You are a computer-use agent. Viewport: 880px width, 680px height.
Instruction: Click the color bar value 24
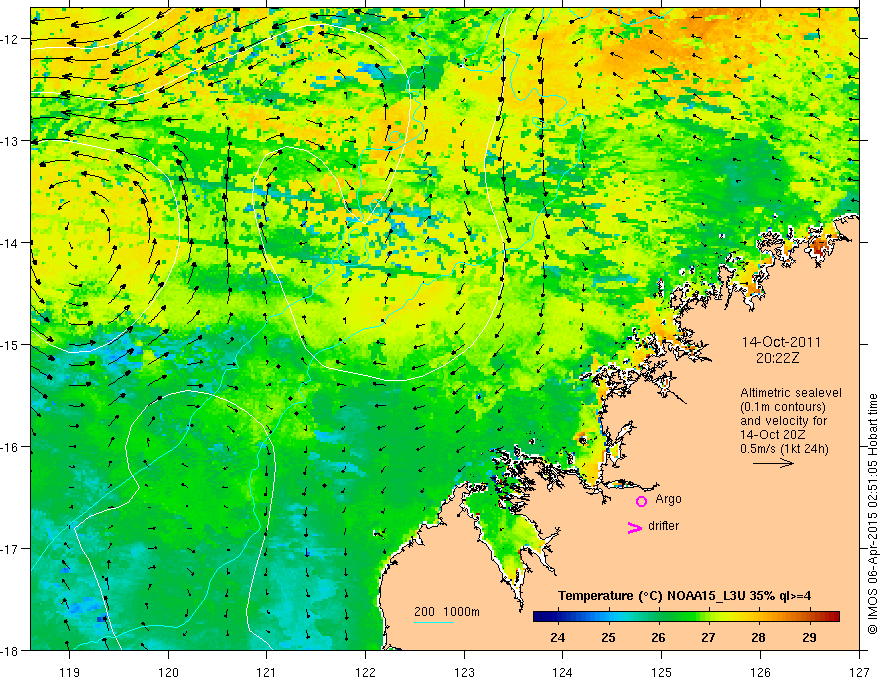point(557,638)
